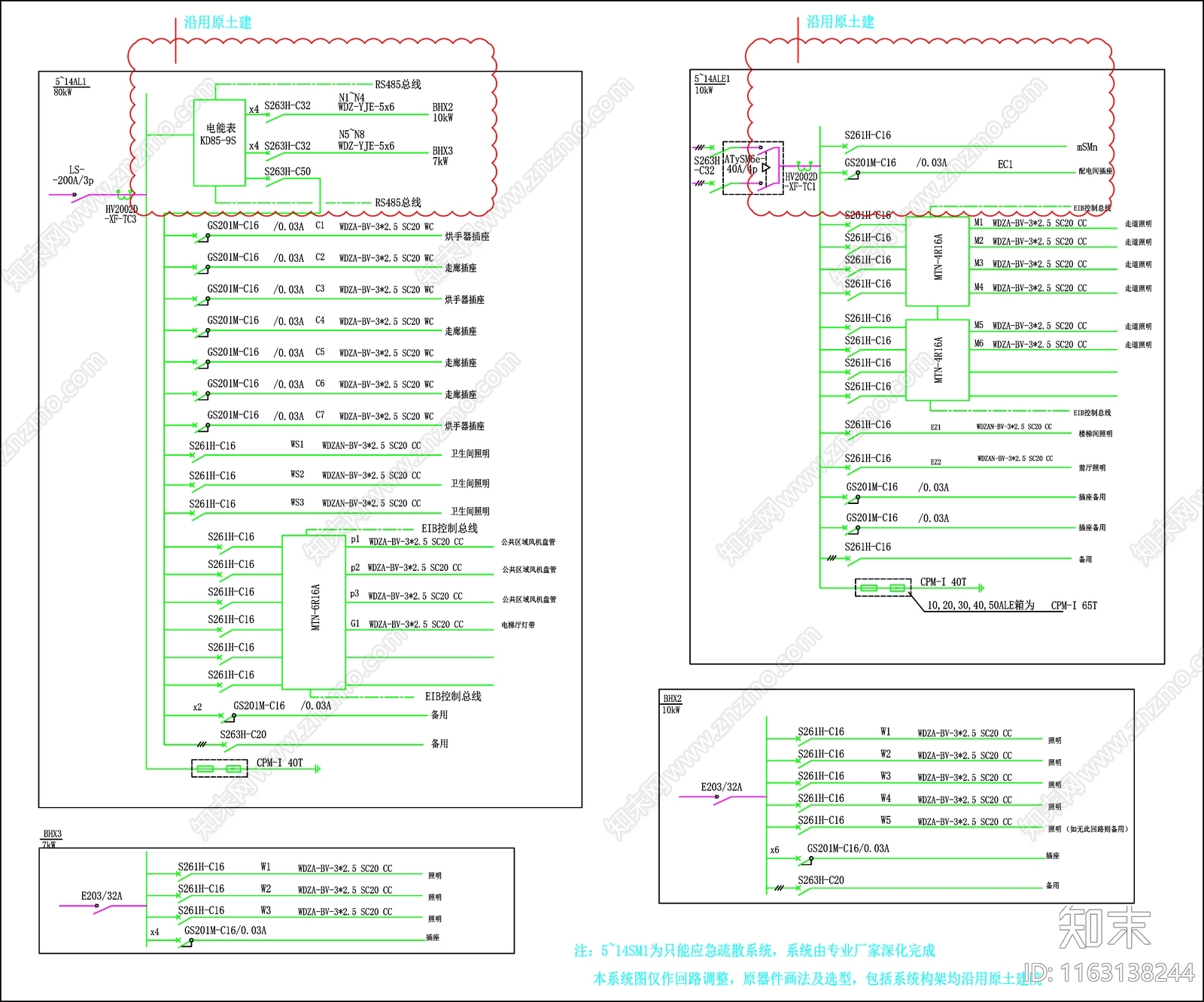Click circuit label C2
1204x1002 pixels.
[320, 257]
